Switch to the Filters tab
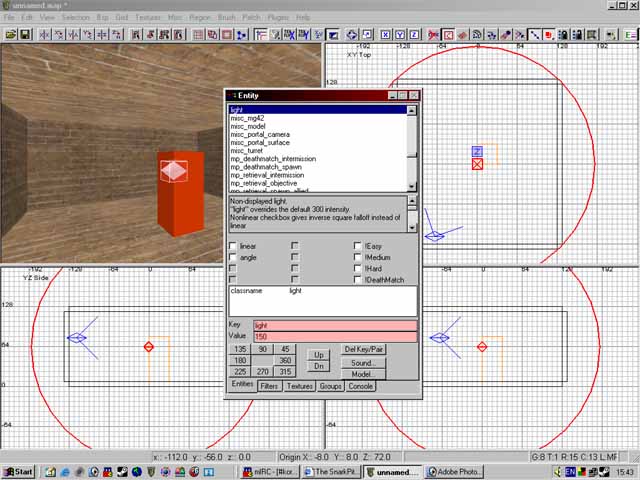640x480 pixels. (x=269, y=386)
